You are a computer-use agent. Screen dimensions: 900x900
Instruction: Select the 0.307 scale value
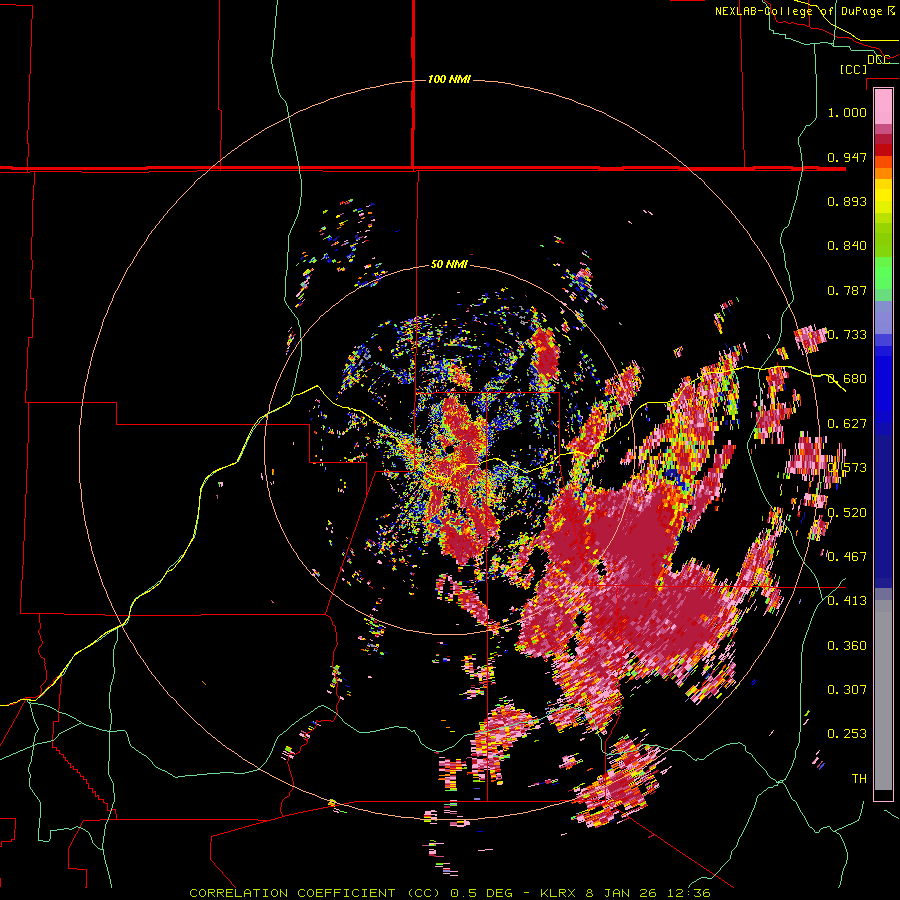pos(847,690)
